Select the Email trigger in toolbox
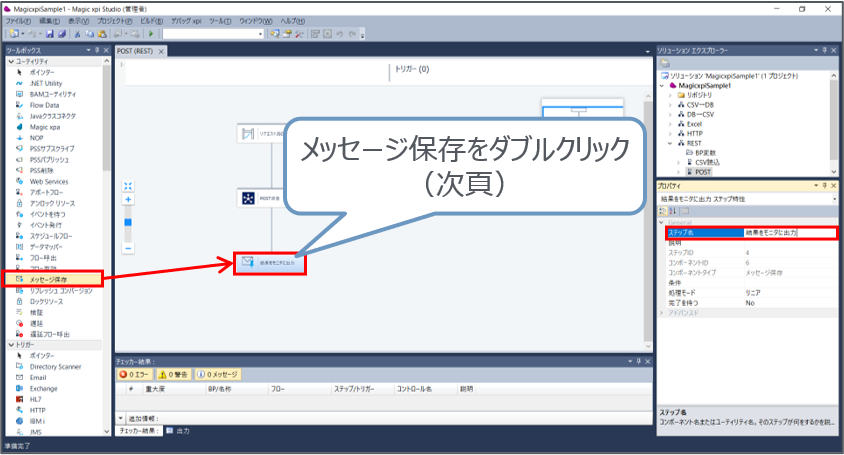 coord(38,377)
